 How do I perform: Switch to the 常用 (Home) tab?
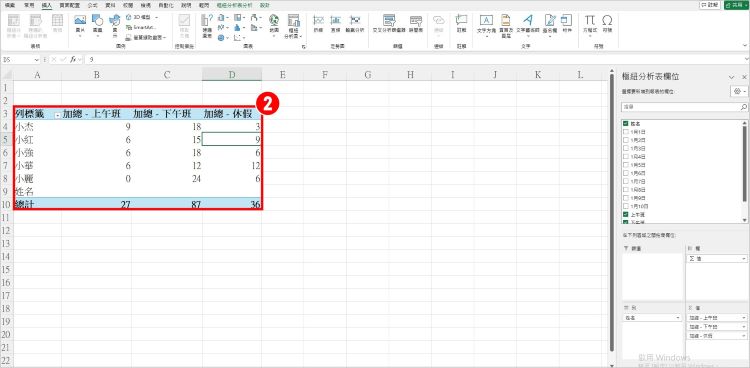[29, 5]
